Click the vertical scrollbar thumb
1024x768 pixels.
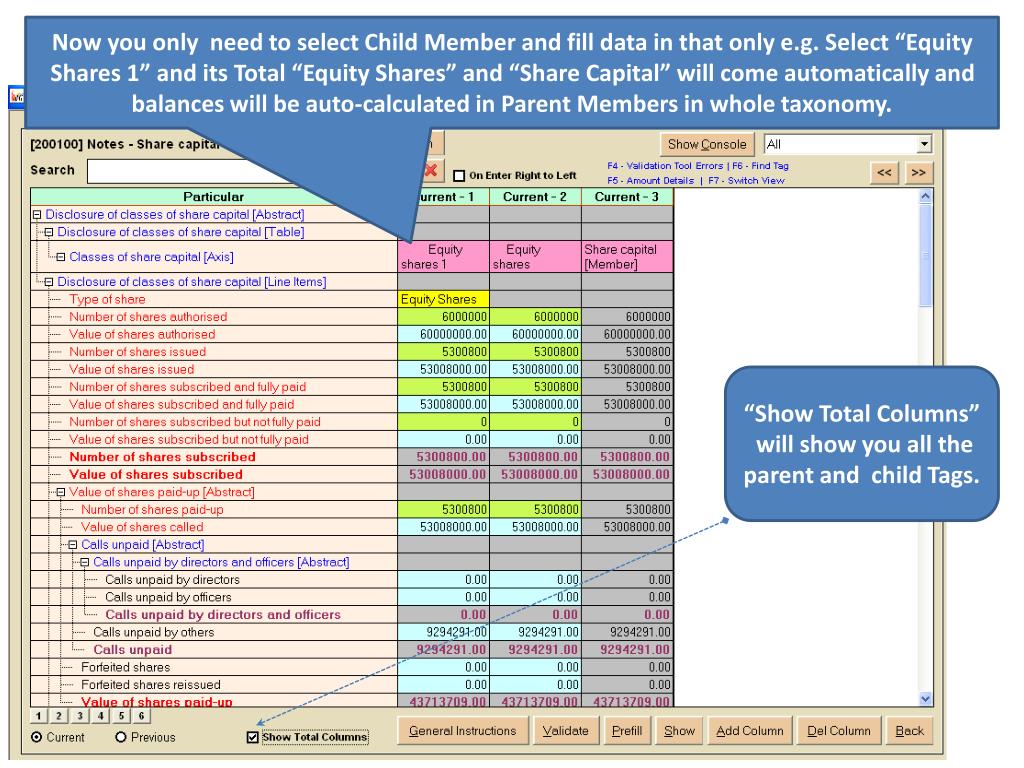[925, 255]
